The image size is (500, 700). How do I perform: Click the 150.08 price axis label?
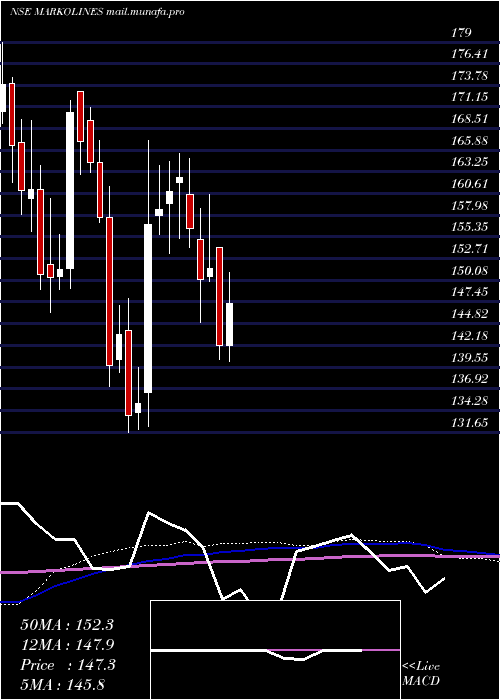[469, 271]
